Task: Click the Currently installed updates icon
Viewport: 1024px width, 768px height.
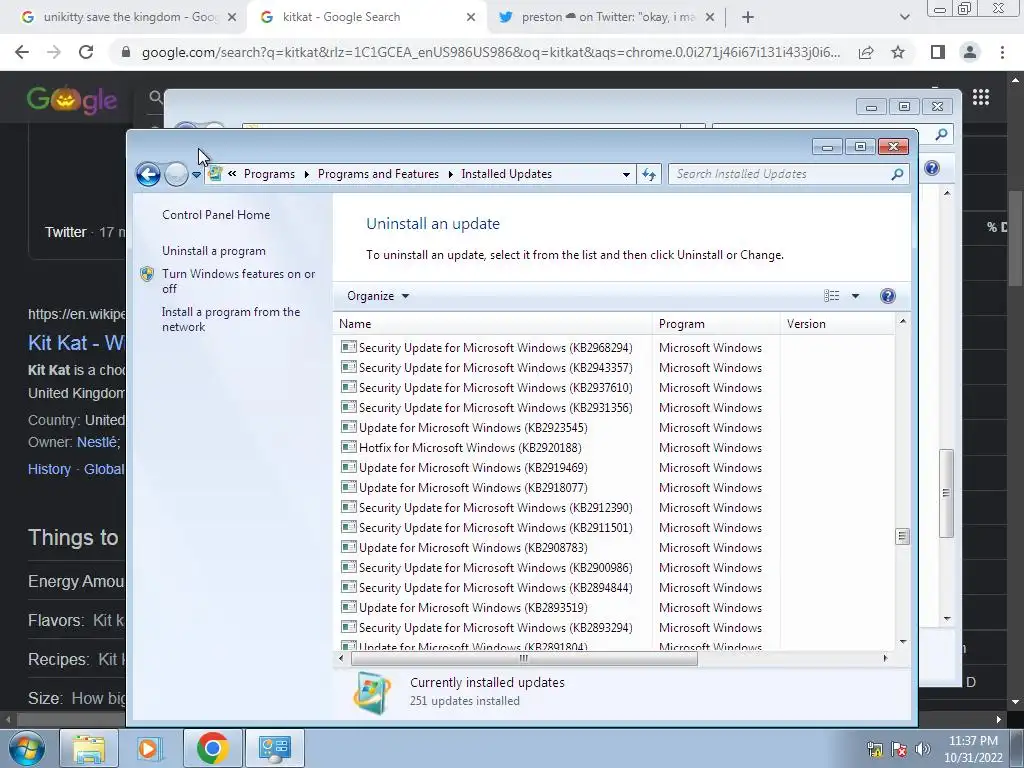Action: tap(373, 693)
